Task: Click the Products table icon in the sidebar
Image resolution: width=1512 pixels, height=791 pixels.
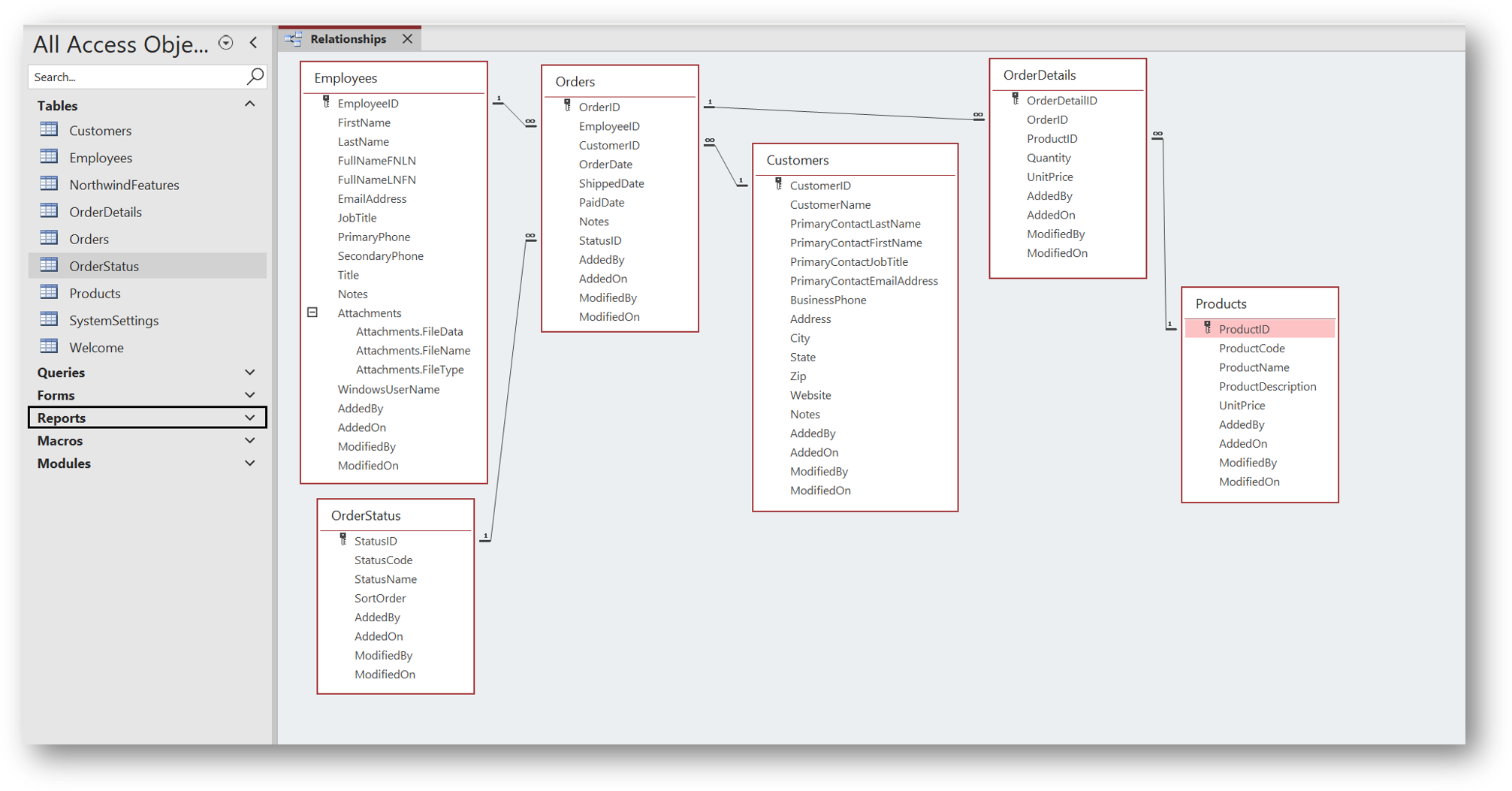Action: tap(49, 292)
